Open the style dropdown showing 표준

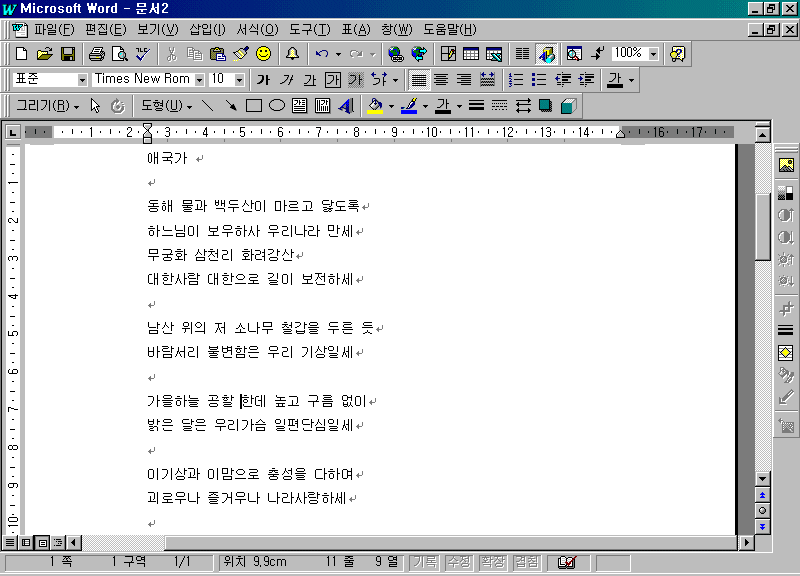pos(82,80)
